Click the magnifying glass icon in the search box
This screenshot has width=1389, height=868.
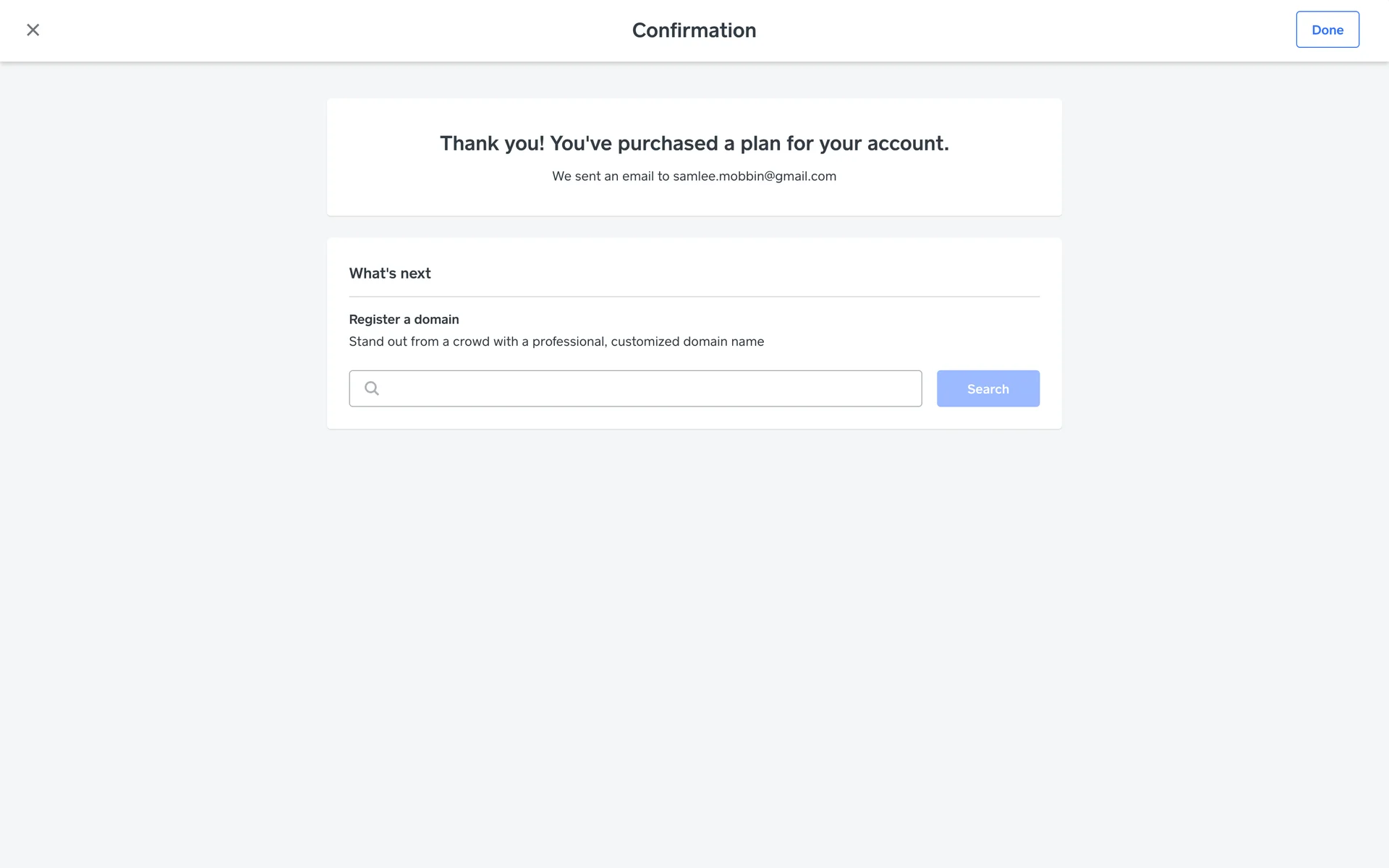coord(372,388)
